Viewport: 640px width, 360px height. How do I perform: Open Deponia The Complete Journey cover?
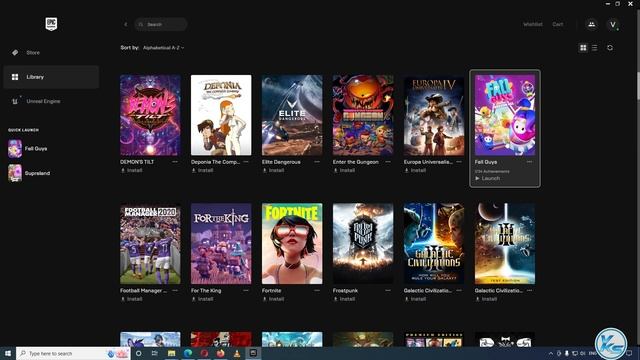(221, 115)
